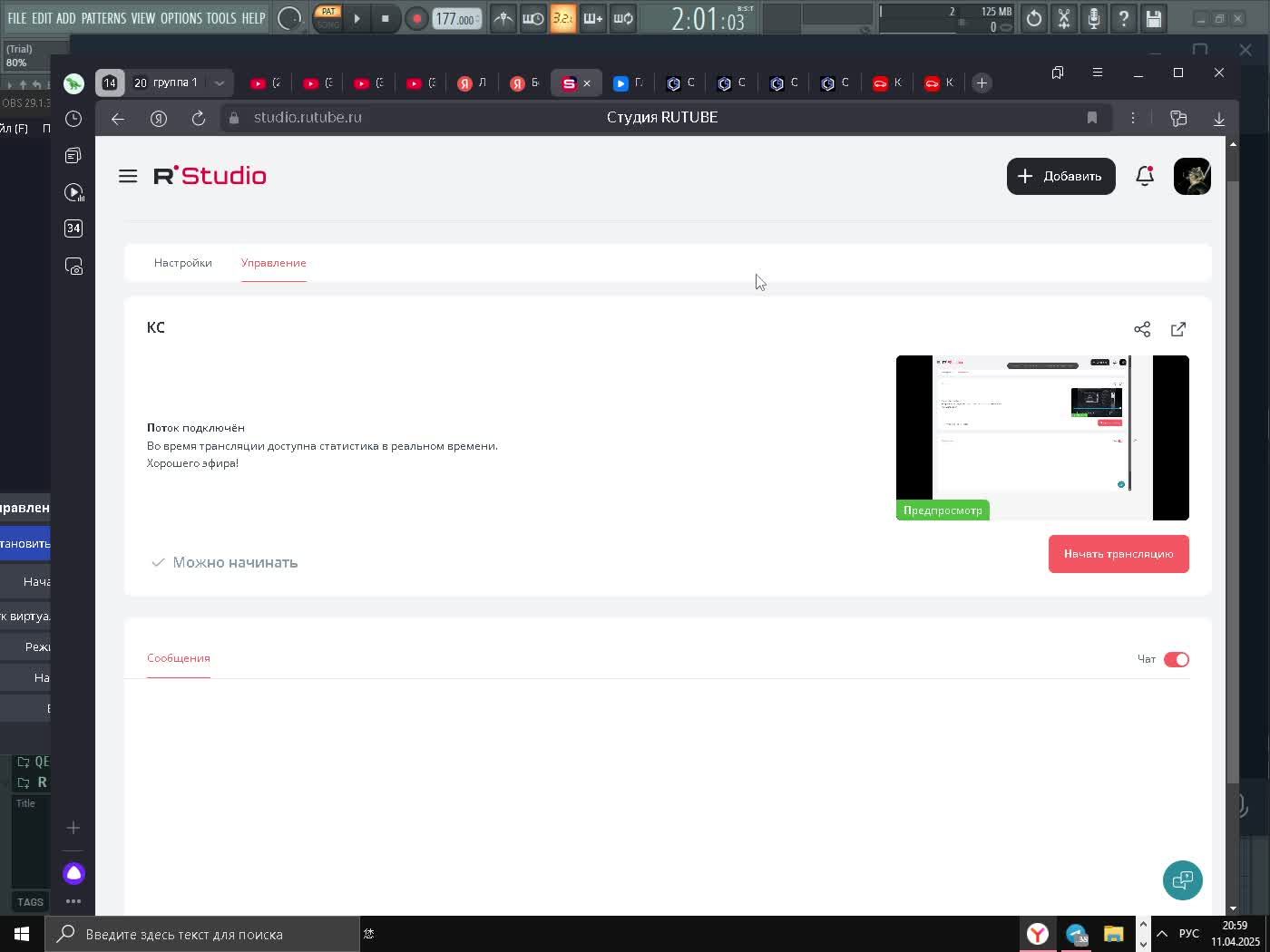Open the channel avatar menu in RUTUBE Studio
Image resolution: width=1270 pixels, height=952 pixels.
click(x=1192, y=176)
